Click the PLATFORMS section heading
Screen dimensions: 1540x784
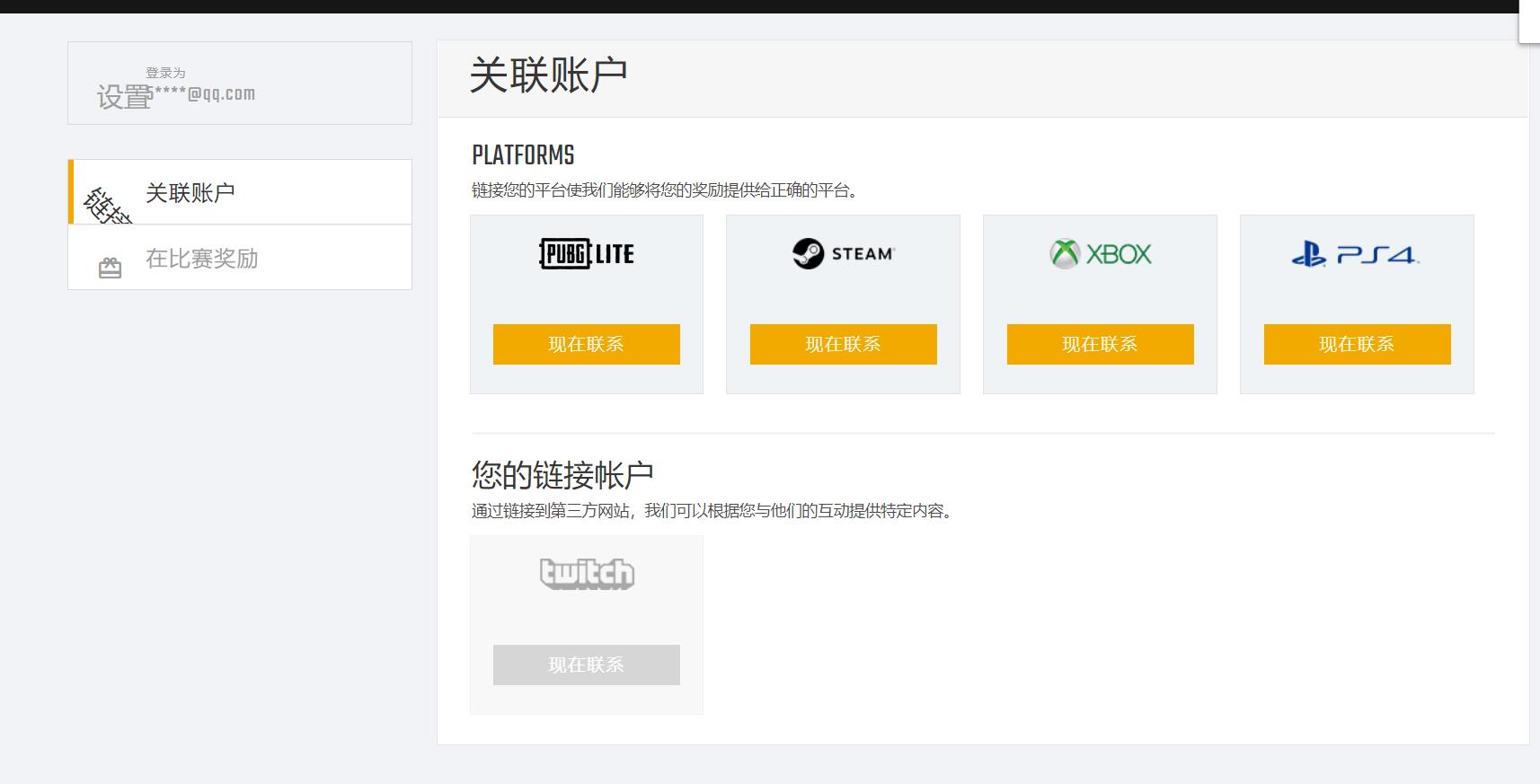tap(523, 155)
